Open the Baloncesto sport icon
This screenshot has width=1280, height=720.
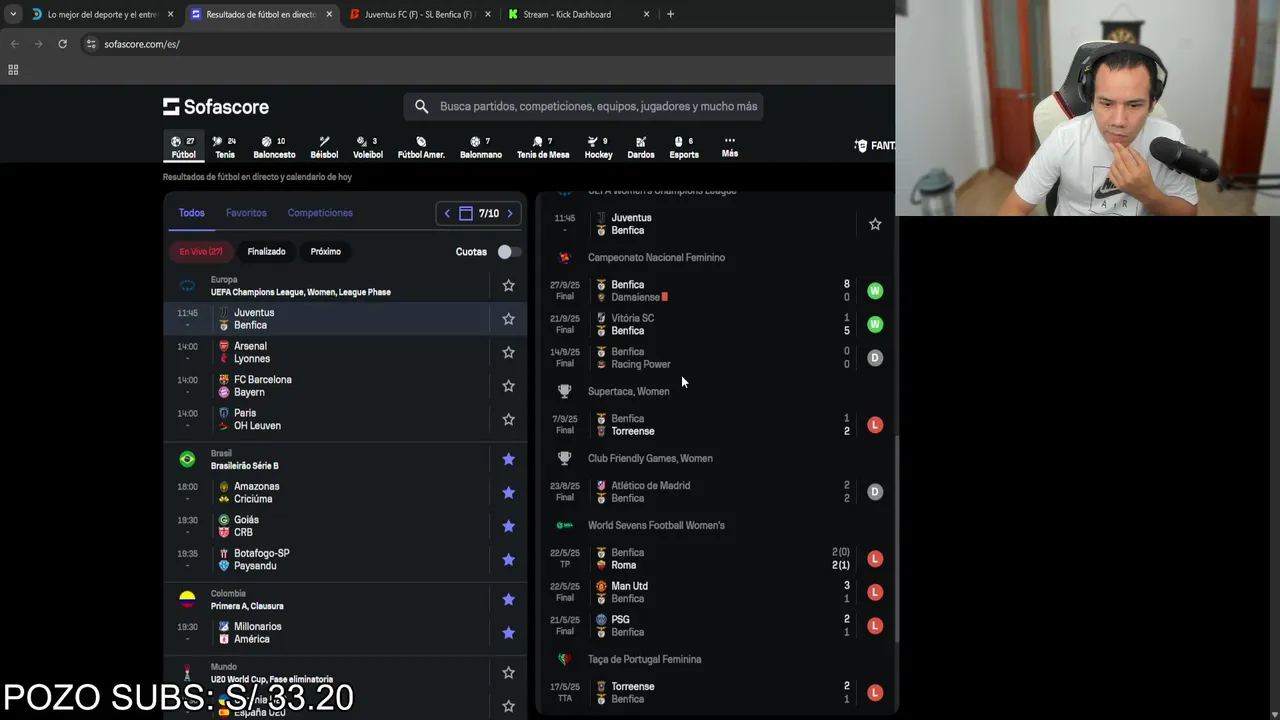point(274,147)
